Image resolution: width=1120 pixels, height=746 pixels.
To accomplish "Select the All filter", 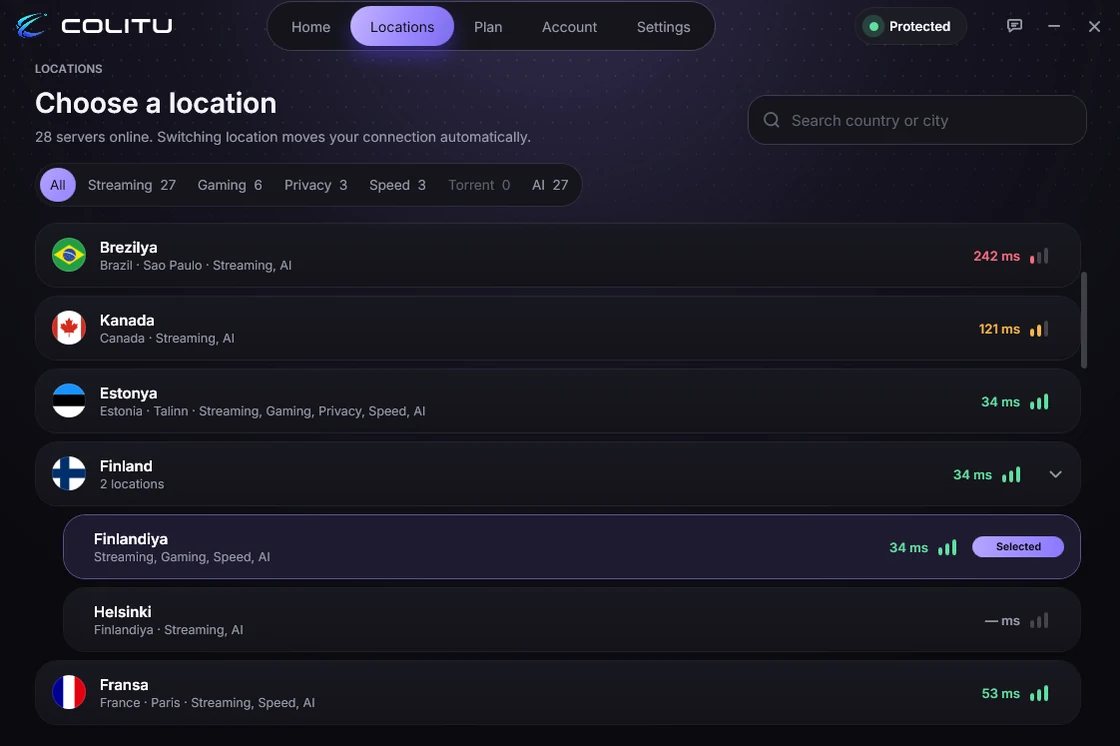I will tap(58, 185).
